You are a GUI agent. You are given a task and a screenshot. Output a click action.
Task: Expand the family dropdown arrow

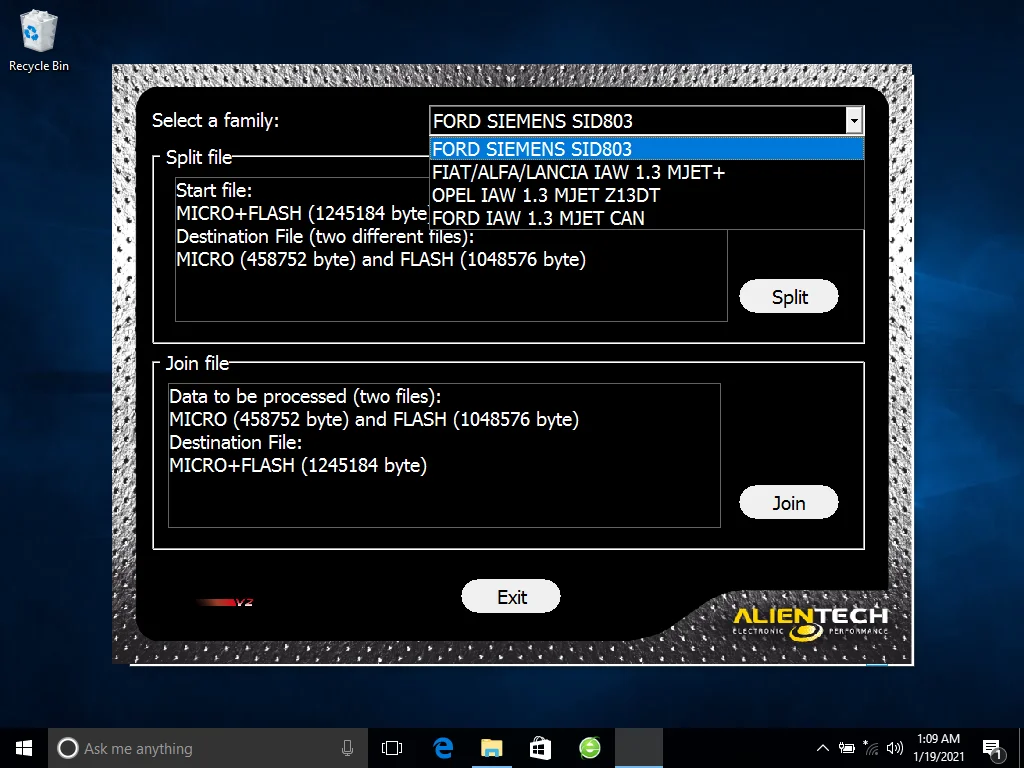pyautogui.click(x=853, y=121)
